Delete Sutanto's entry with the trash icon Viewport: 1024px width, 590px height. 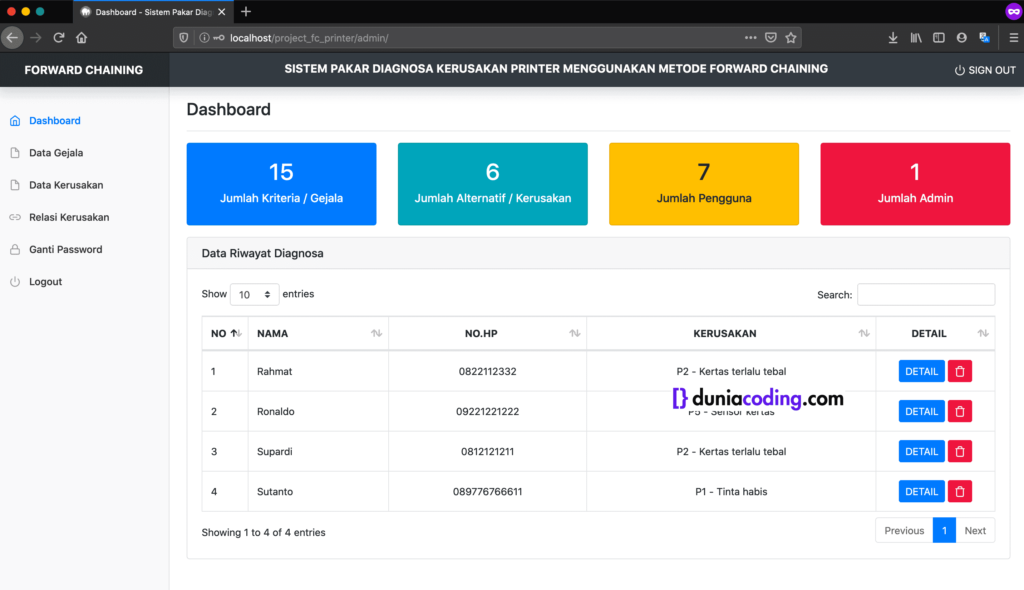tap(959, 491)
